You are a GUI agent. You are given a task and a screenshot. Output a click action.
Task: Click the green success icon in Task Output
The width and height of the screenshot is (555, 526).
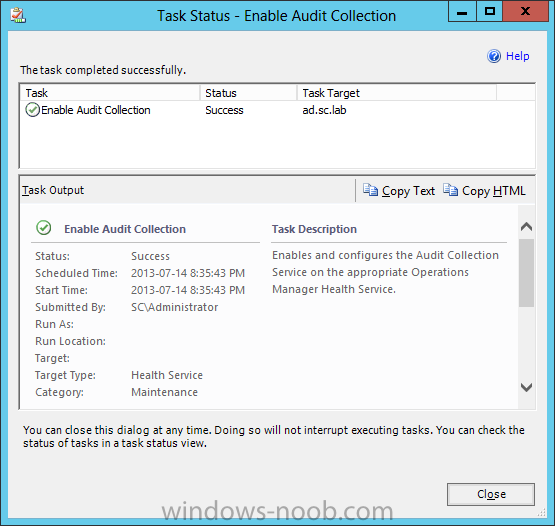click(44, 228)
